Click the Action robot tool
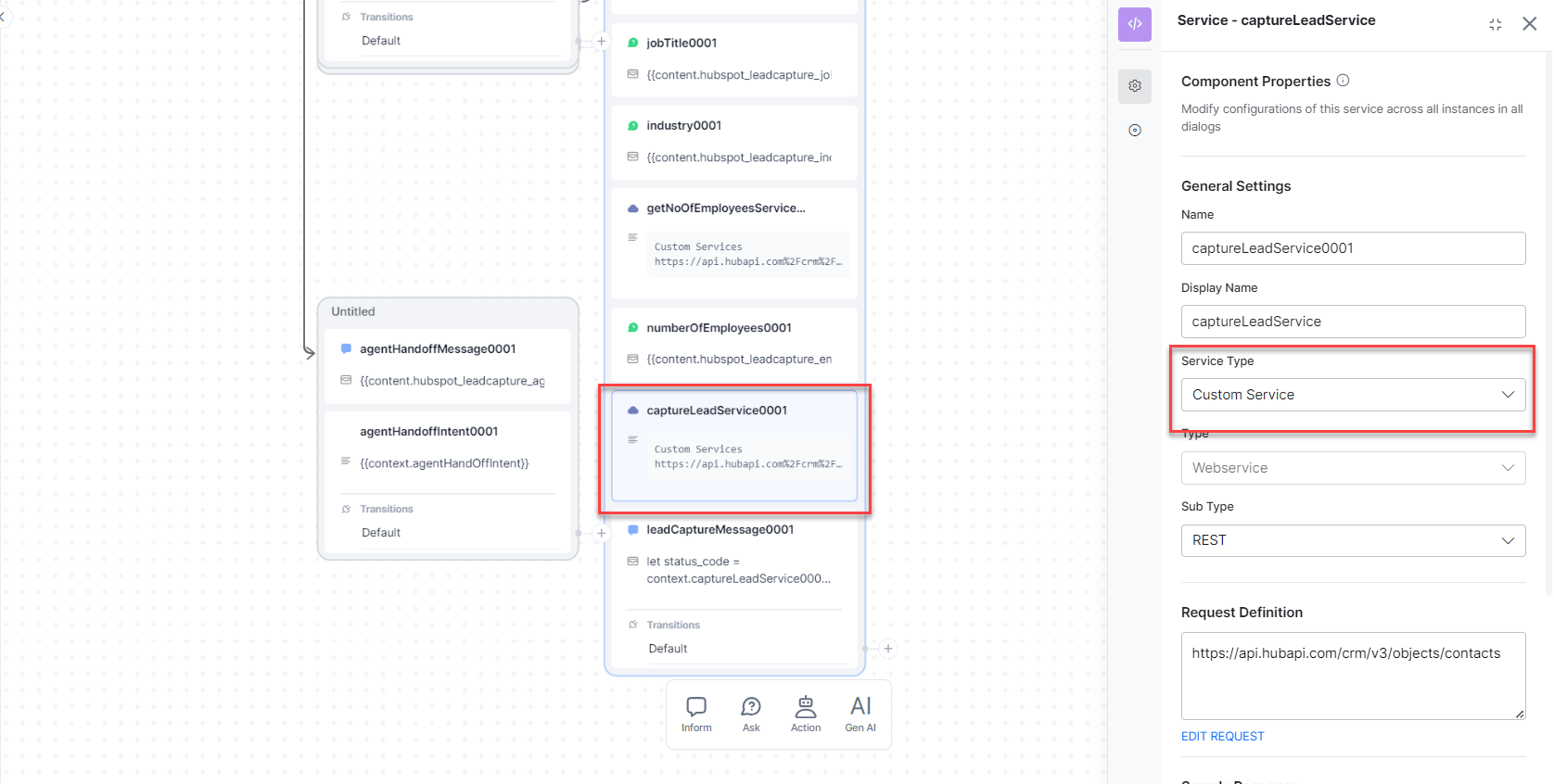The height and width of the screenshot is (784, 1554). [x=806, y=714]
